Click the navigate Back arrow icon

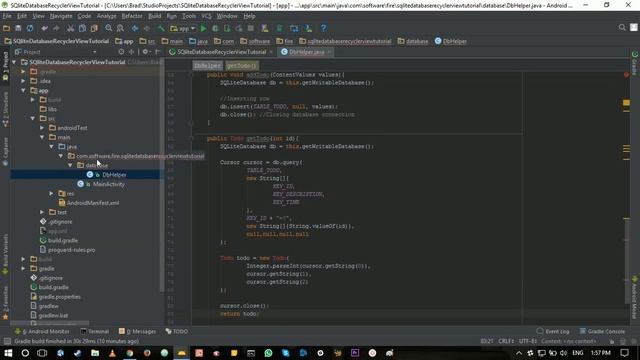point(135,28)
